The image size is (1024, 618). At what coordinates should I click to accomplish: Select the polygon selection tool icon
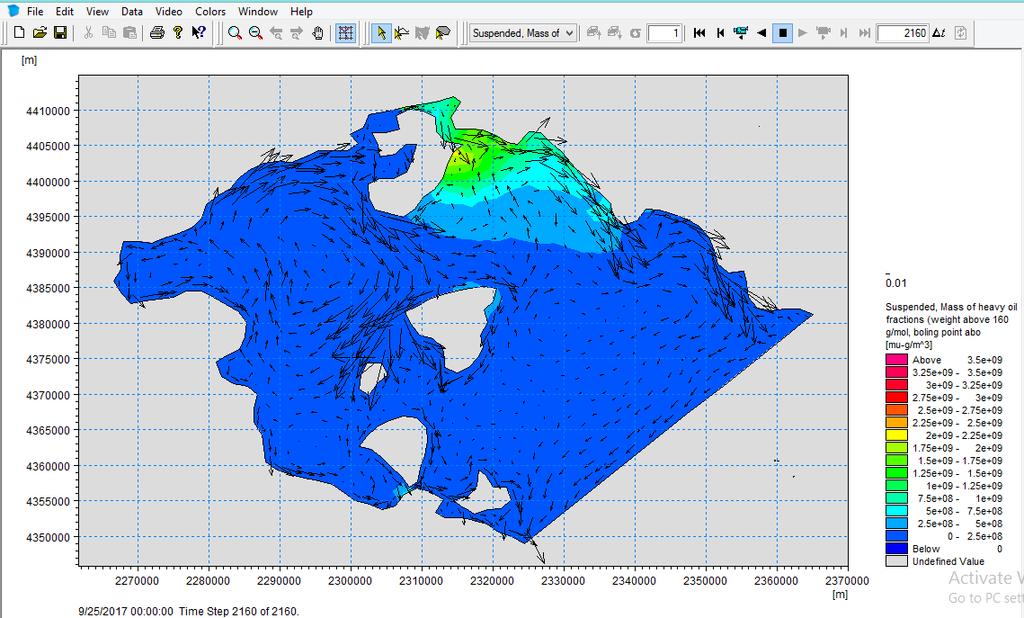pyautogui.click(x=443, y=33)
